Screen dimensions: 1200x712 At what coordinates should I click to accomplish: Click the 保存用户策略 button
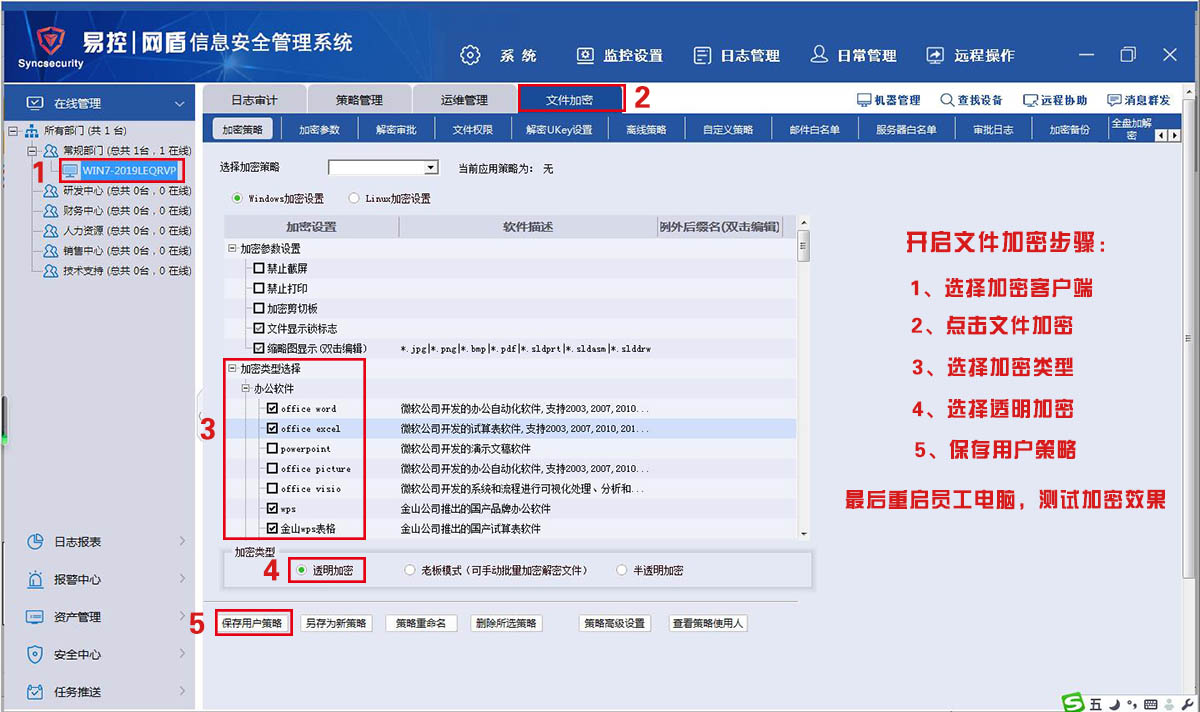point(252,623)
